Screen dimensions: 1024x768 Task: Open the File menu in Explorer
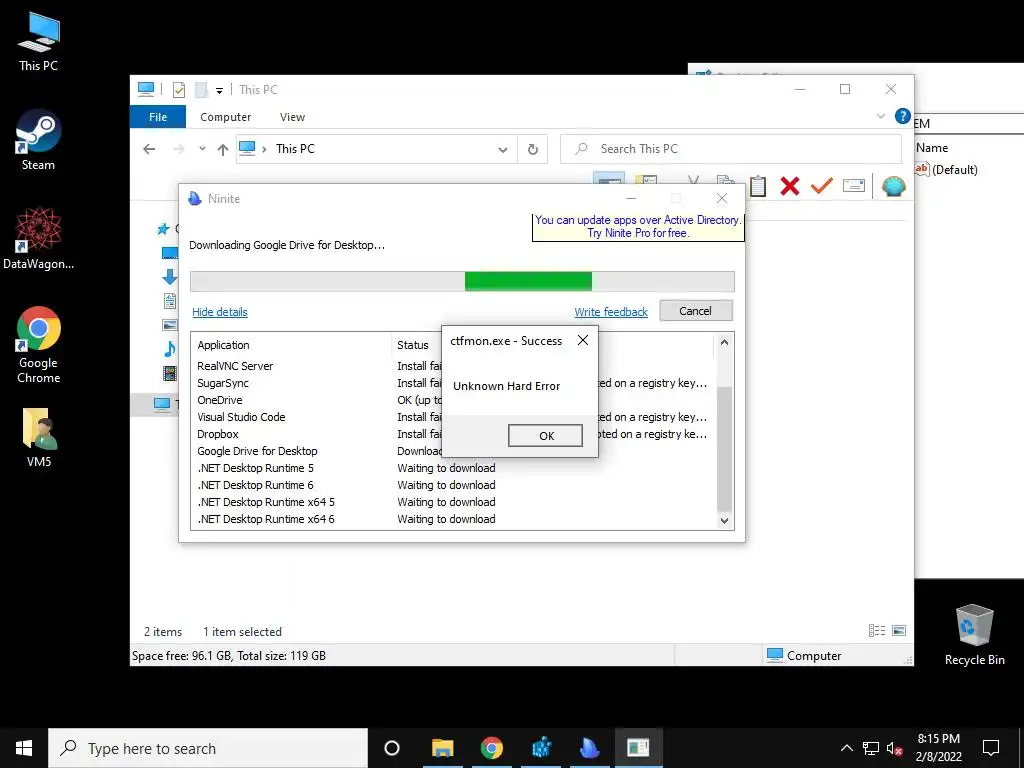tap(158, 117)
